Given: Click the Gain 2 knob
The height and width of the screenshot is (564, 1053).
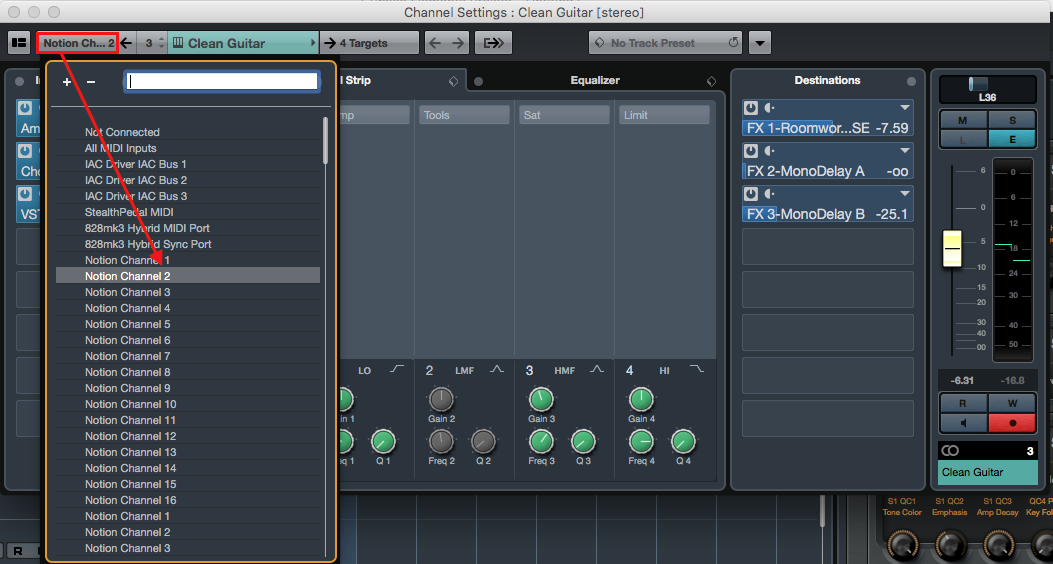Looking at the screenshot, I should click(x=441, y=400).
